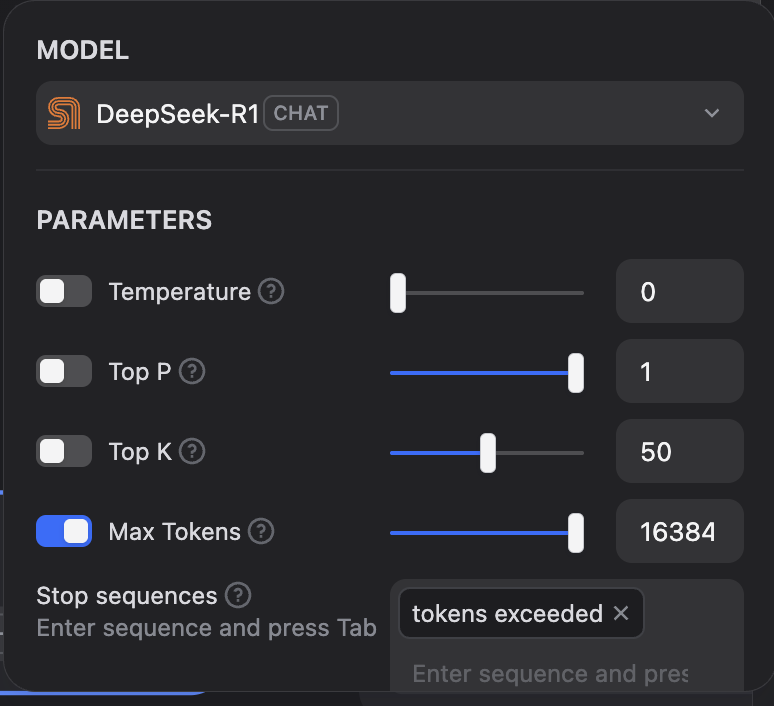Viewport: 774px width, 706px height.
Task: Click the Max Tokens help icon
Action: pos(261,531)
